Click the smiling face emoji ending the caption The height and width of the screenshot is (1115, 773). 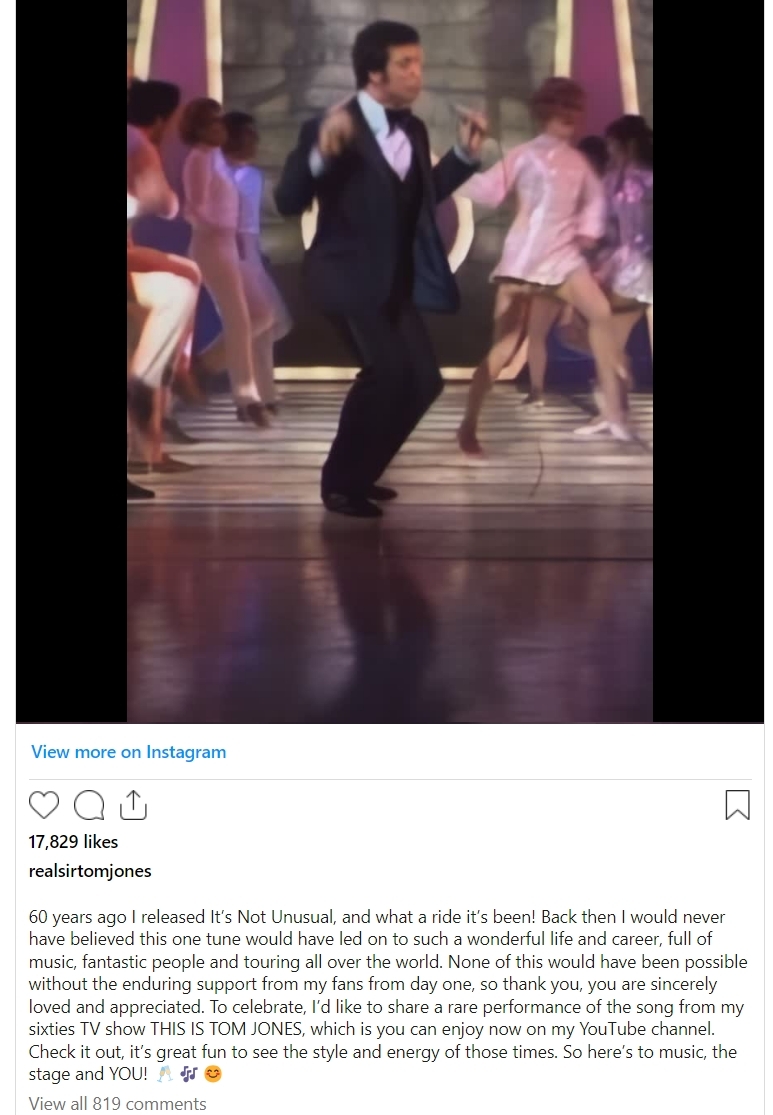(x=213, y=1074)
